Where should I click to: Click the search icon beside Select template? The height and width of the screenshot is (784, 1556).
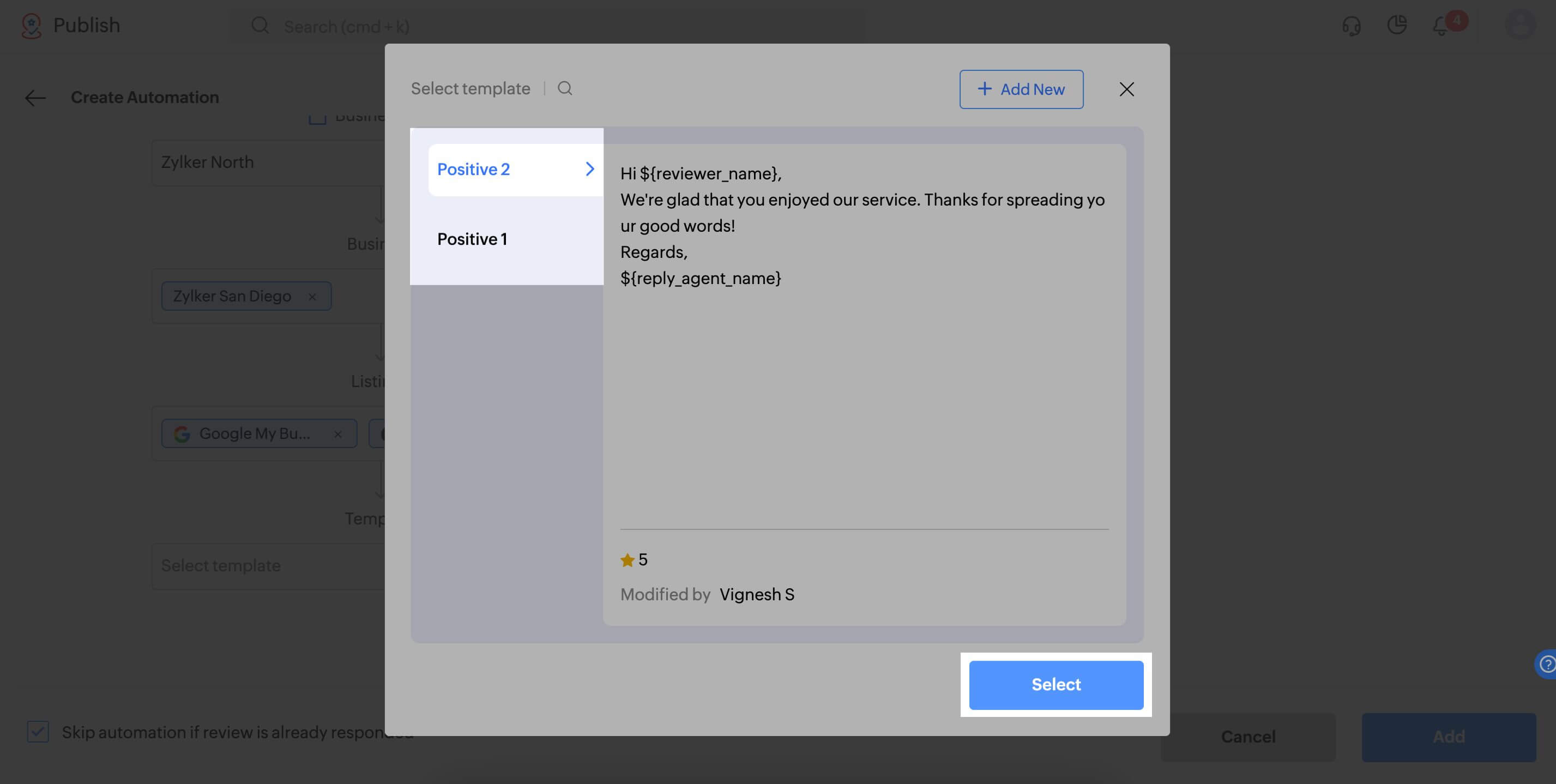pyautogui.click(x=565, y=89)
